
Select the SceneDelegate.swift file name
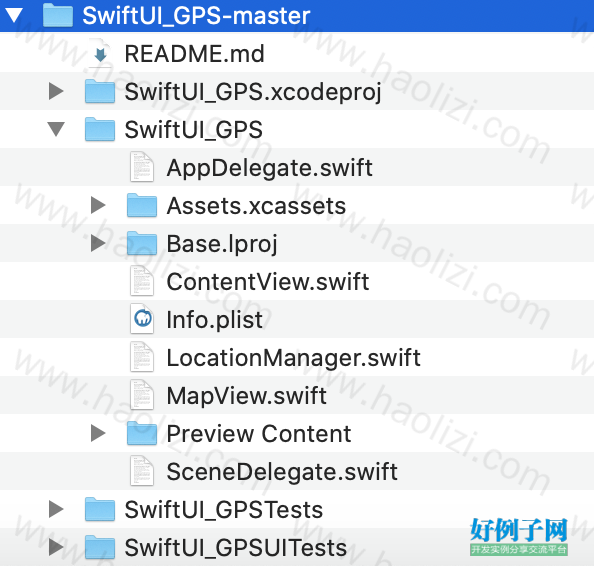click(282, 472)
